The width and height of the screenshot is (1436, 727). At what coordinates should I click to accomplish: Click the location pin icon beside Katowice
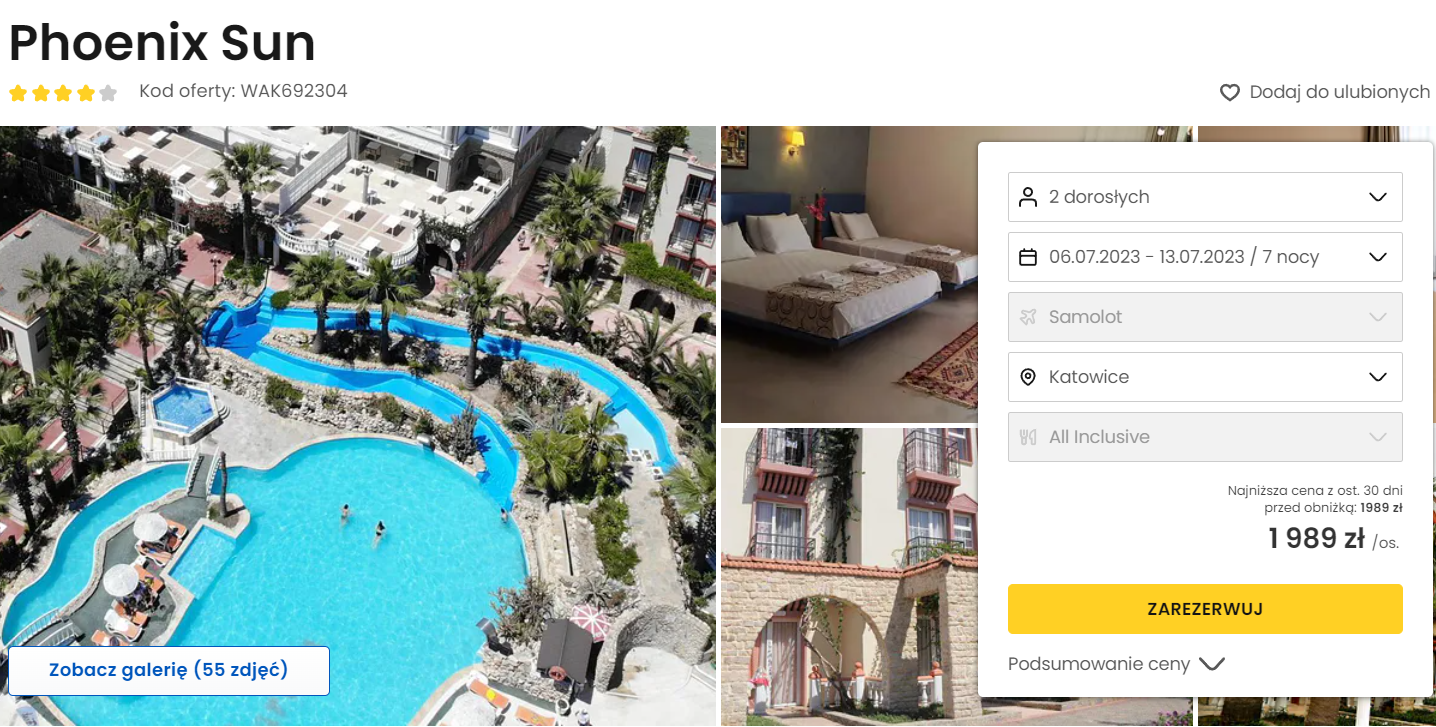tap(1028, 377)
